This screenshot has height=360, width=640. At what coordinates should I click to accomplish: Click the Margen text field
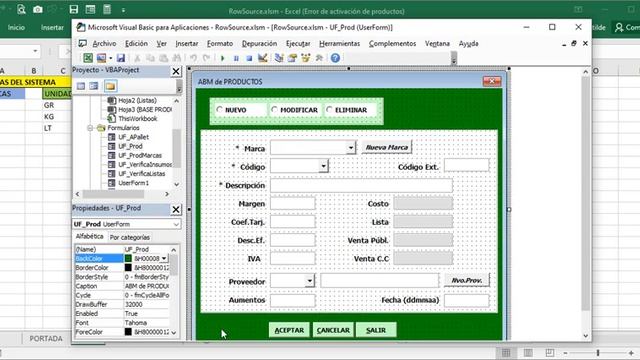[x=293, y=203]
